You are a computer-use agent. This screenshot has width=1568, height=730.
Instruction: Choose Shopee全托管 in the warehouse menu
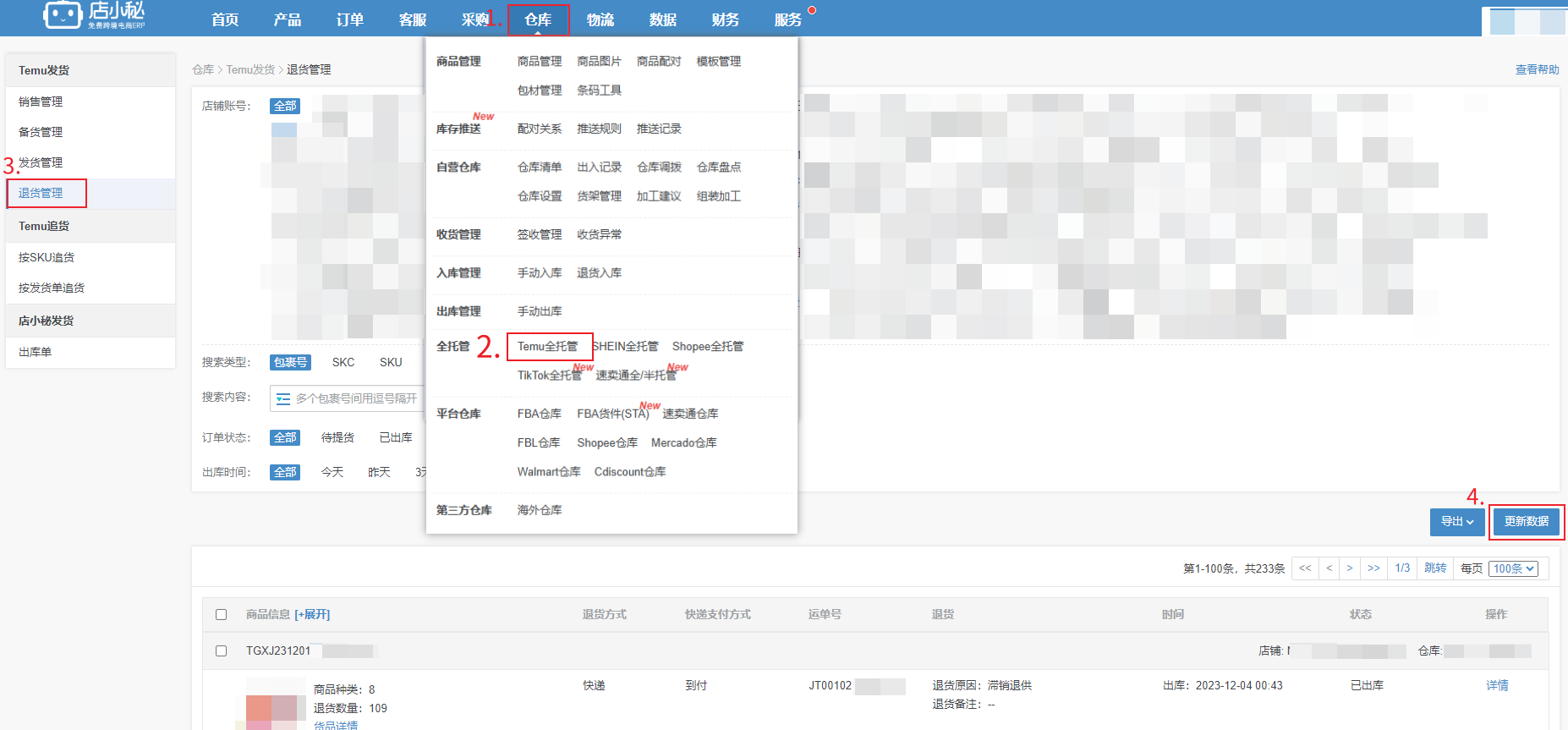click(x=708, y=347)
